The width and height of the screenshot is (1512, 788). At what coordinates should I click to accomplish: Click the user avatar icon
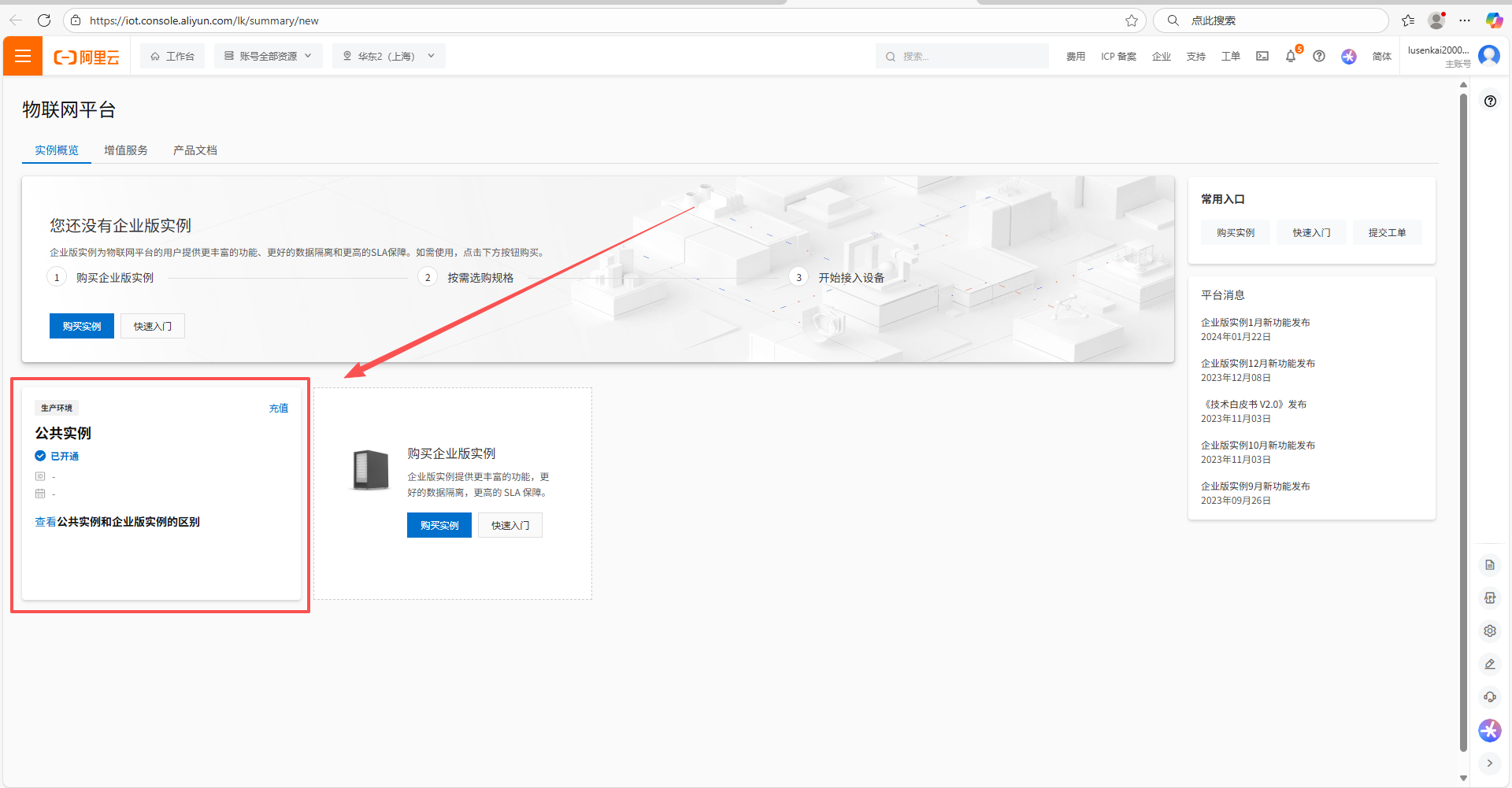[x=1488, y=56]
